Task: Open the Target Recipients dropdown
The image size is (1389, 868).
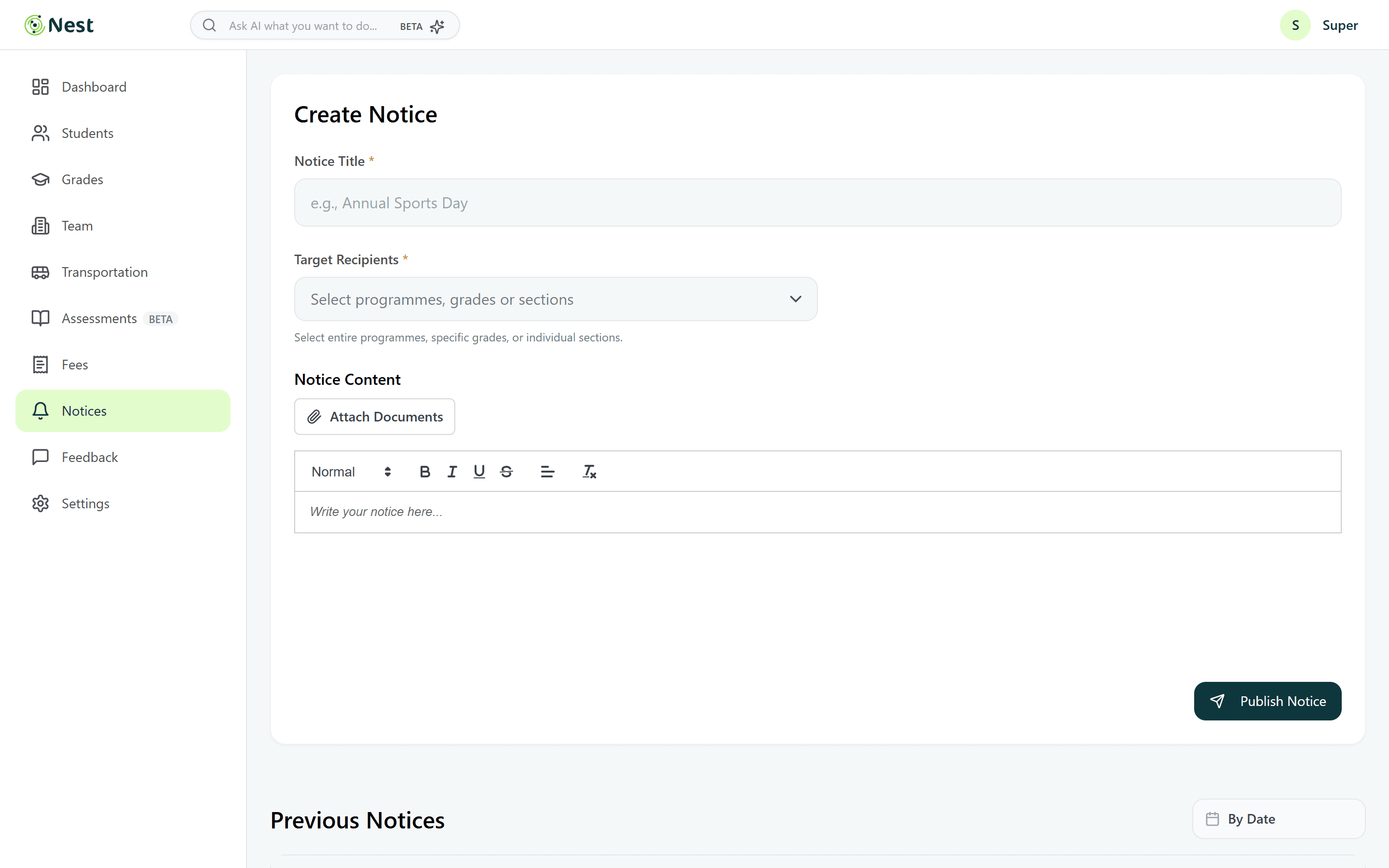Action: (x=556, y=299)
